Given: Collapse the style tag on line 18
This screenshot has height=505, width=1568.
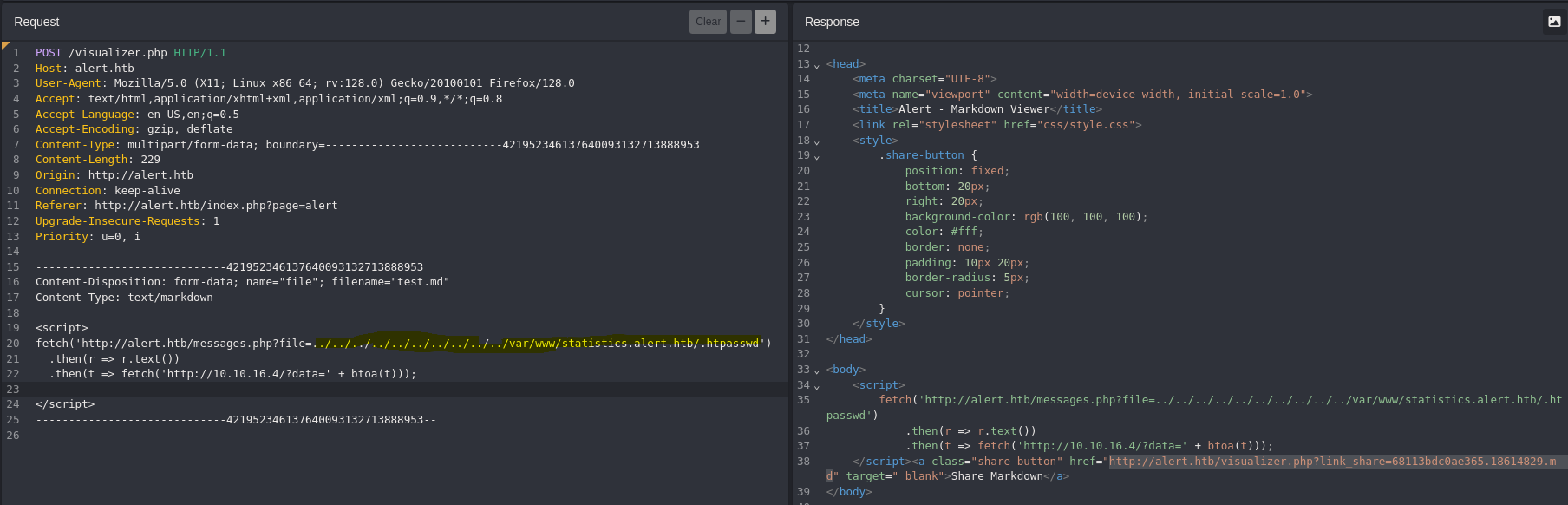Looking at the screenshot, I should 816,141.
